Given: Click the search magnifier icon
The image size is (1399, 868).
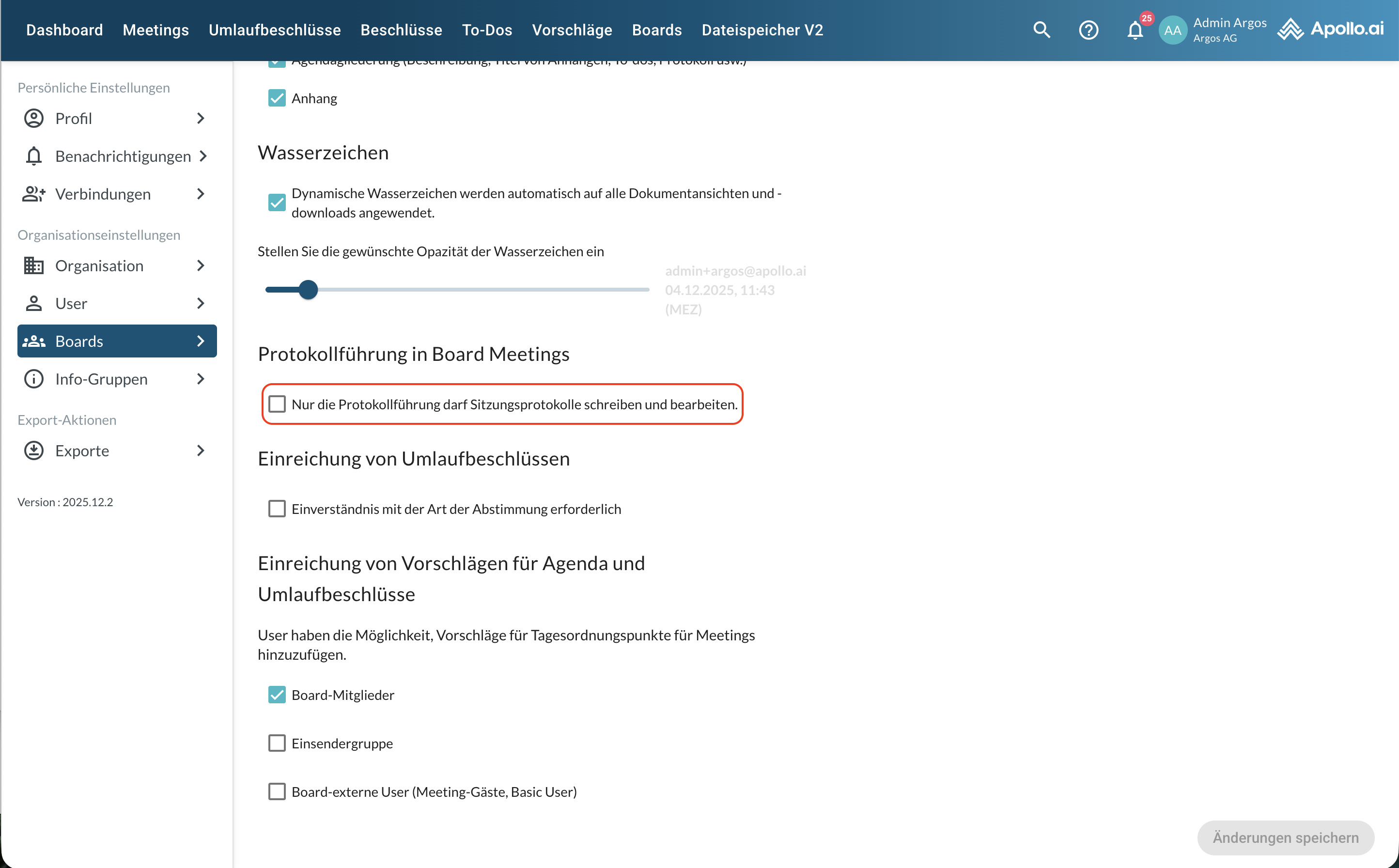Looking at the screenshot, I should [1041, 30].
